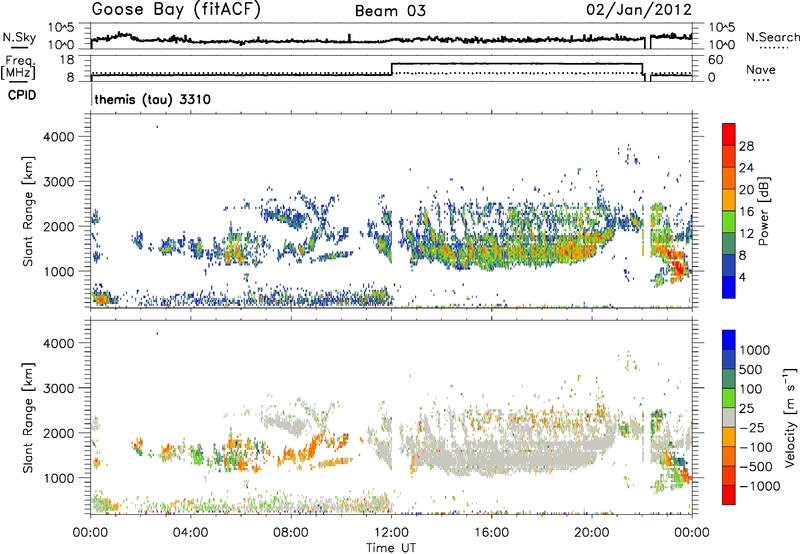Click the '18' tick on frequency axis
800x554 pixels.
(67, 60)
